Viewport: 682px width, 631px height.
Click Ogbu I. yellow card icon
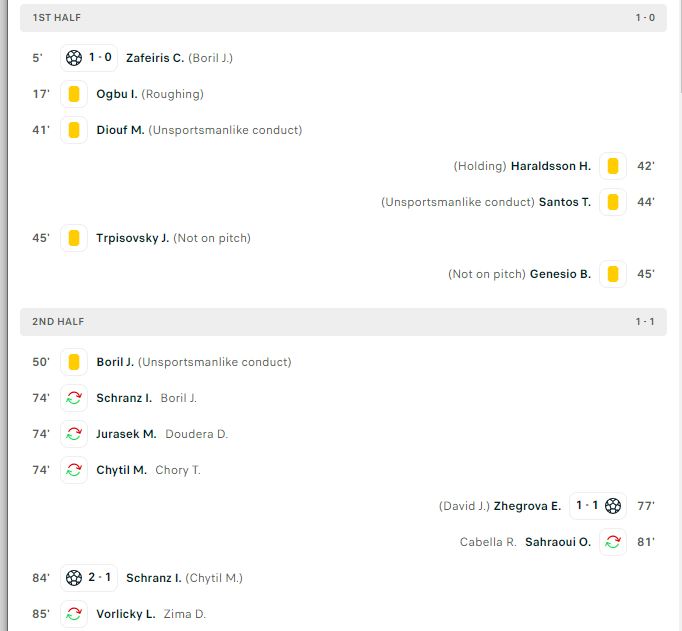coord(74,94)
